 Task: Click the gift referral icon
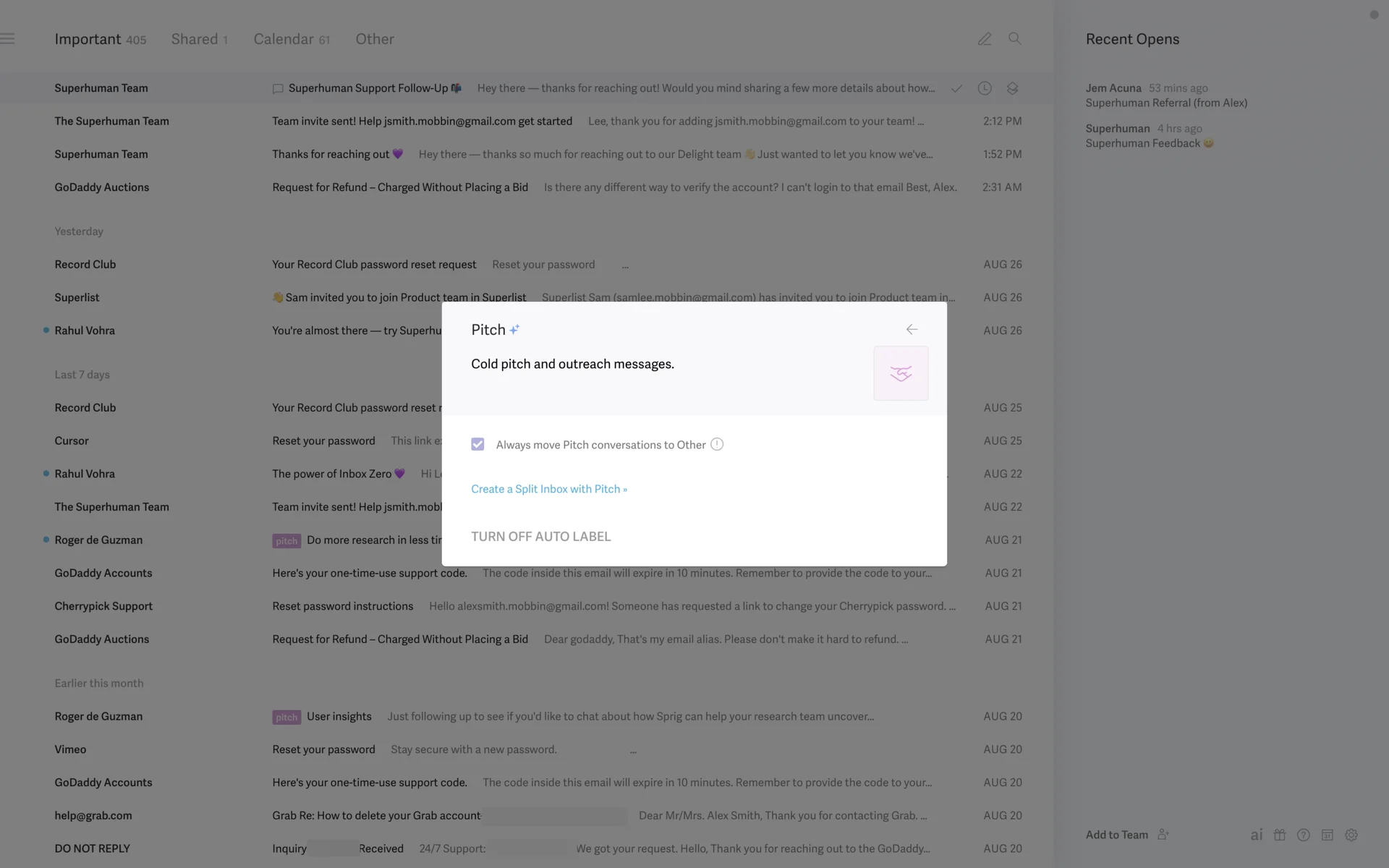(1280, 835)
